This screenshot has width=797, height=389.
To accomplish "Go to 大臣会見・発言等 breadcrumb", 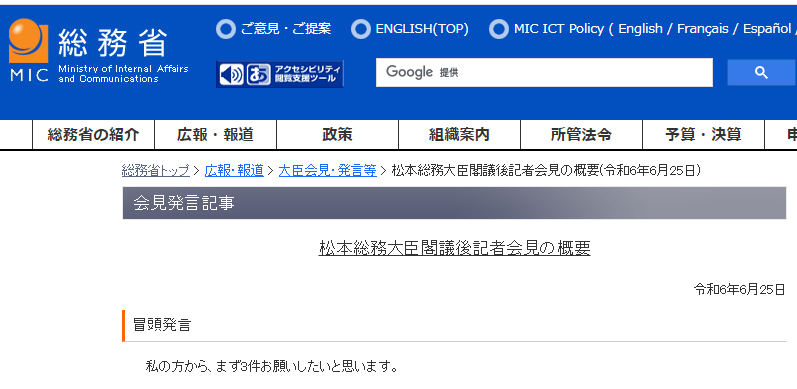I will click(x=328, y=171).
